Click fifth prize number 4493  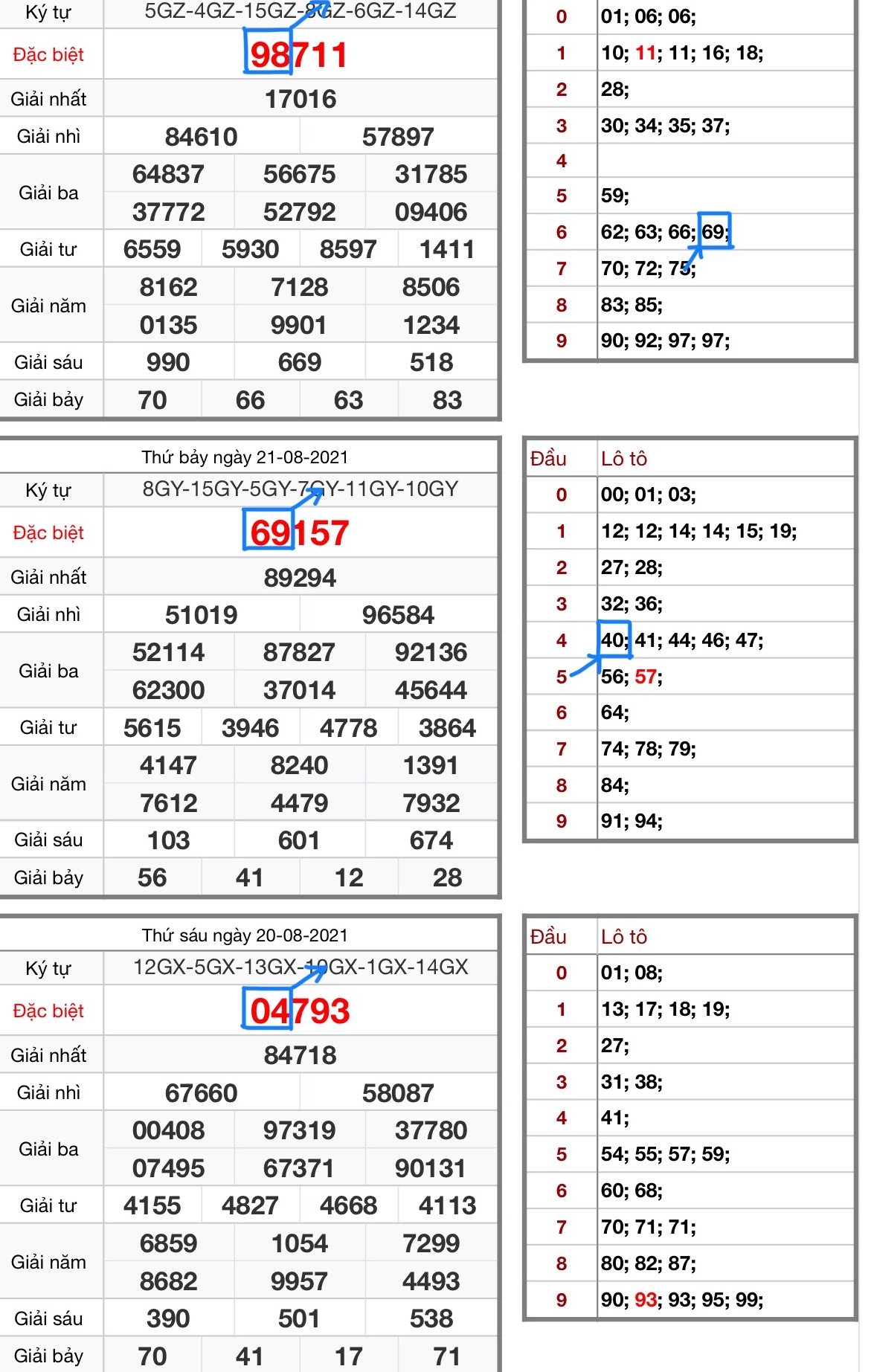[x=431, y=1281]
